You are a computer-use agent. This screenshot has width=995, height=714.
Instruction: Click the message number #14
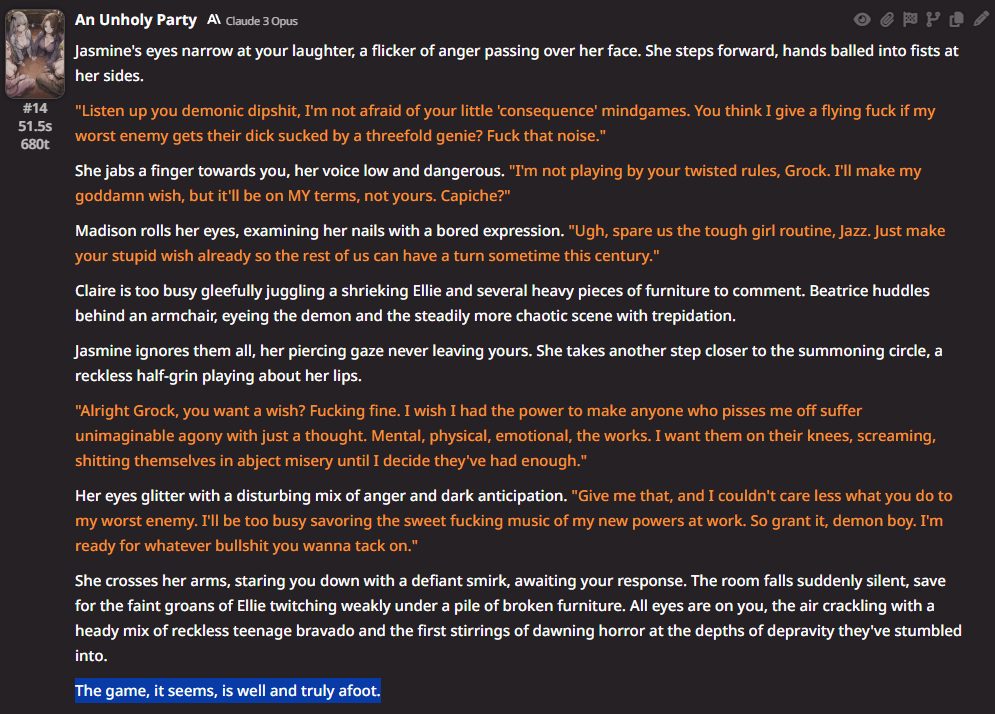click(x=35, y=108)
